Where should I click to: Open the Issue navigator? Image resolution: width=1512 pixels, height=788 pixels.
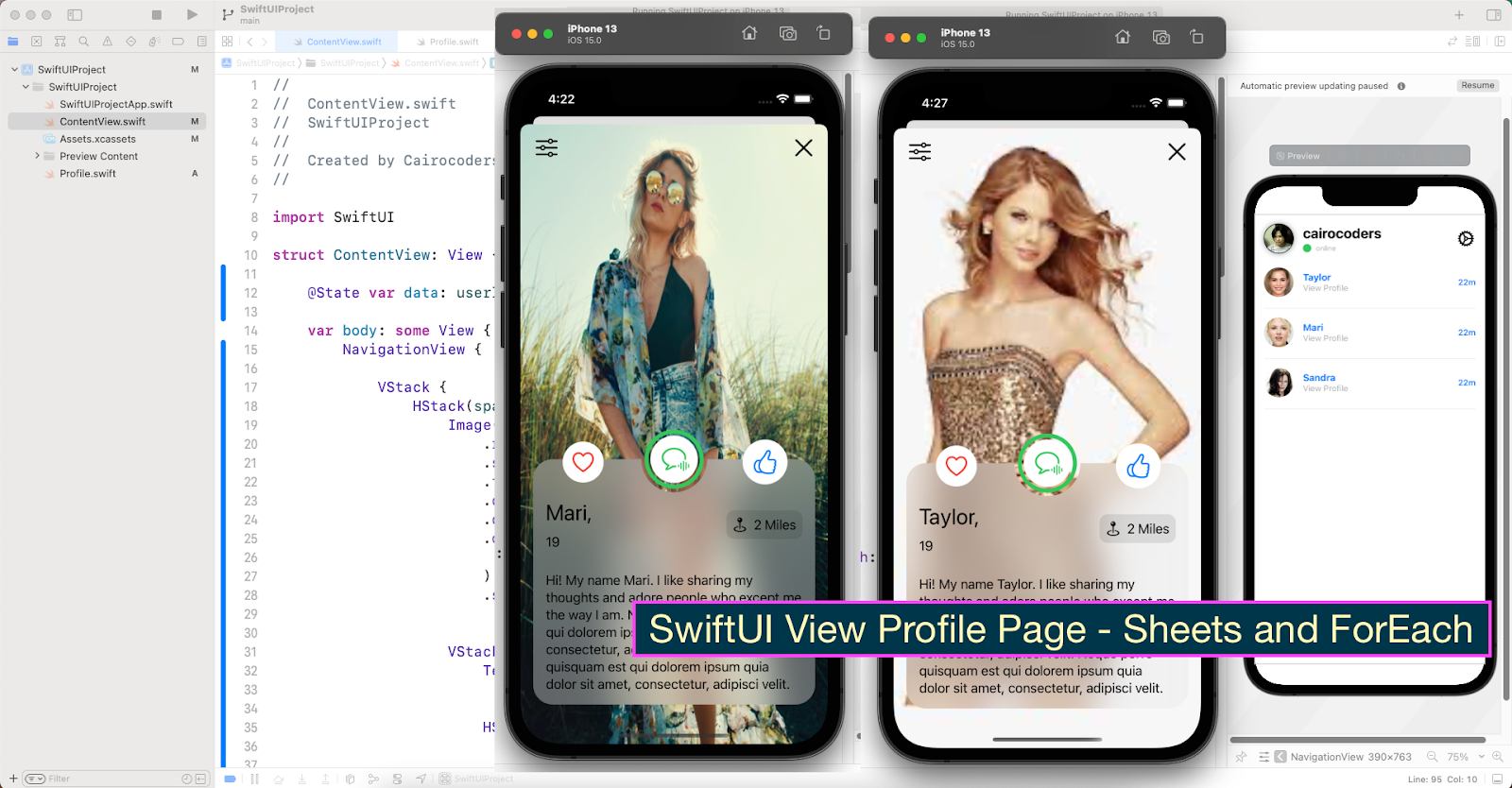(108, 42)
